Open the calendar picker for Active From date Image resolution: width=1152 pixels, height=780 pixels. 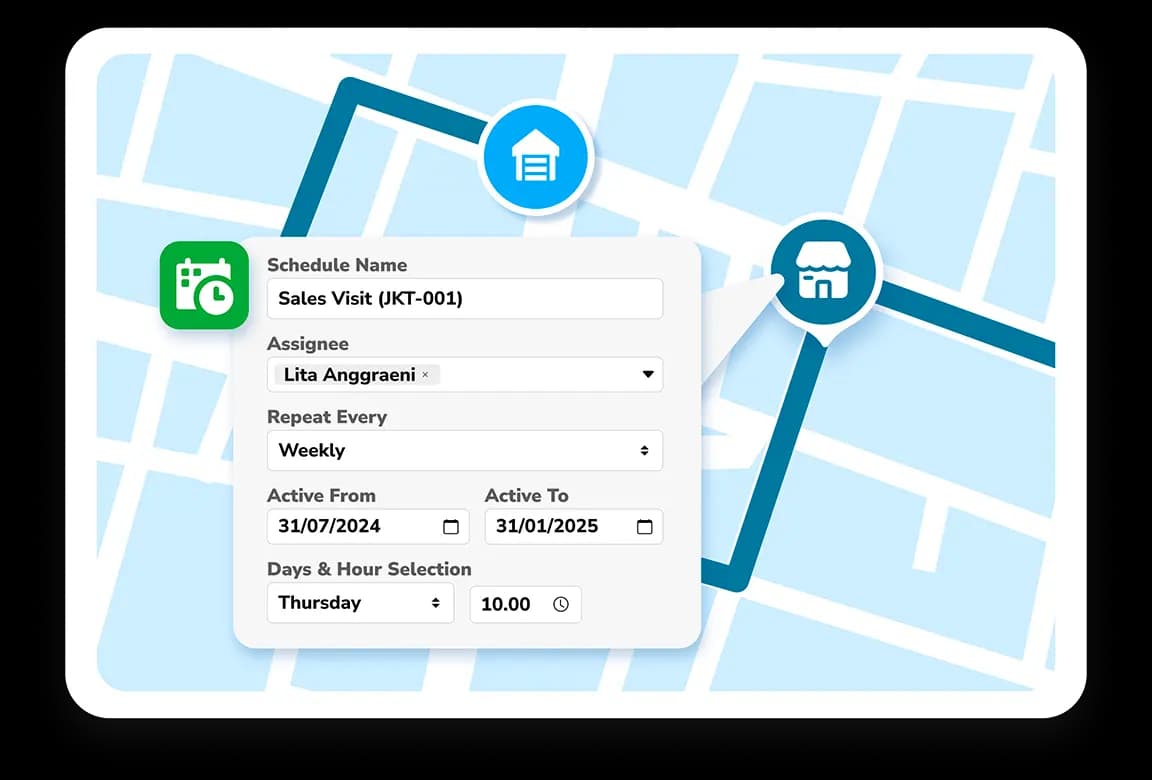tap(449, 526)
